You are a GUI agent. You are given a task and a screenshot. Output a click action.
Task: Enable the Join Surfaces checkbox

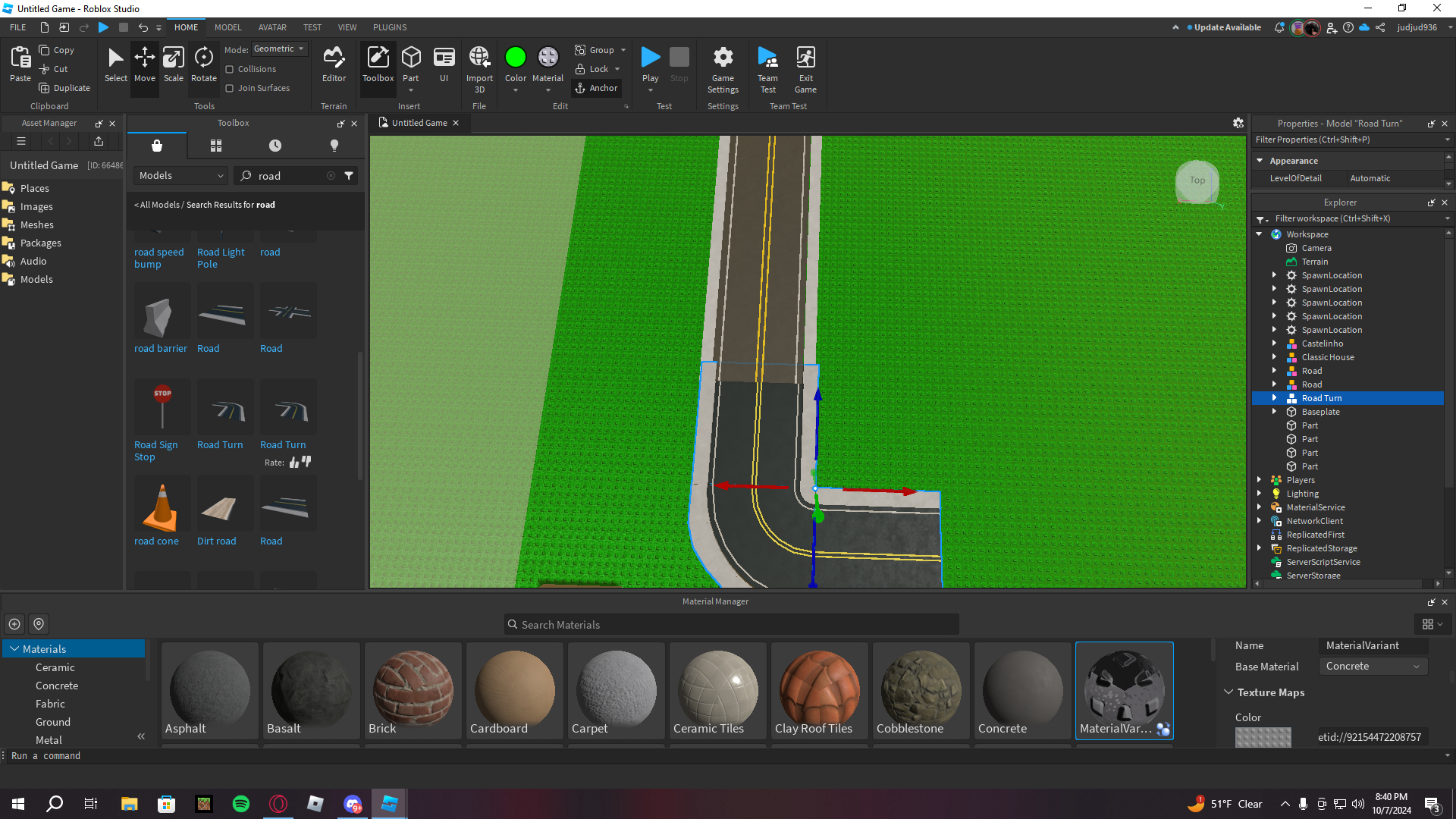coord(230,88)
